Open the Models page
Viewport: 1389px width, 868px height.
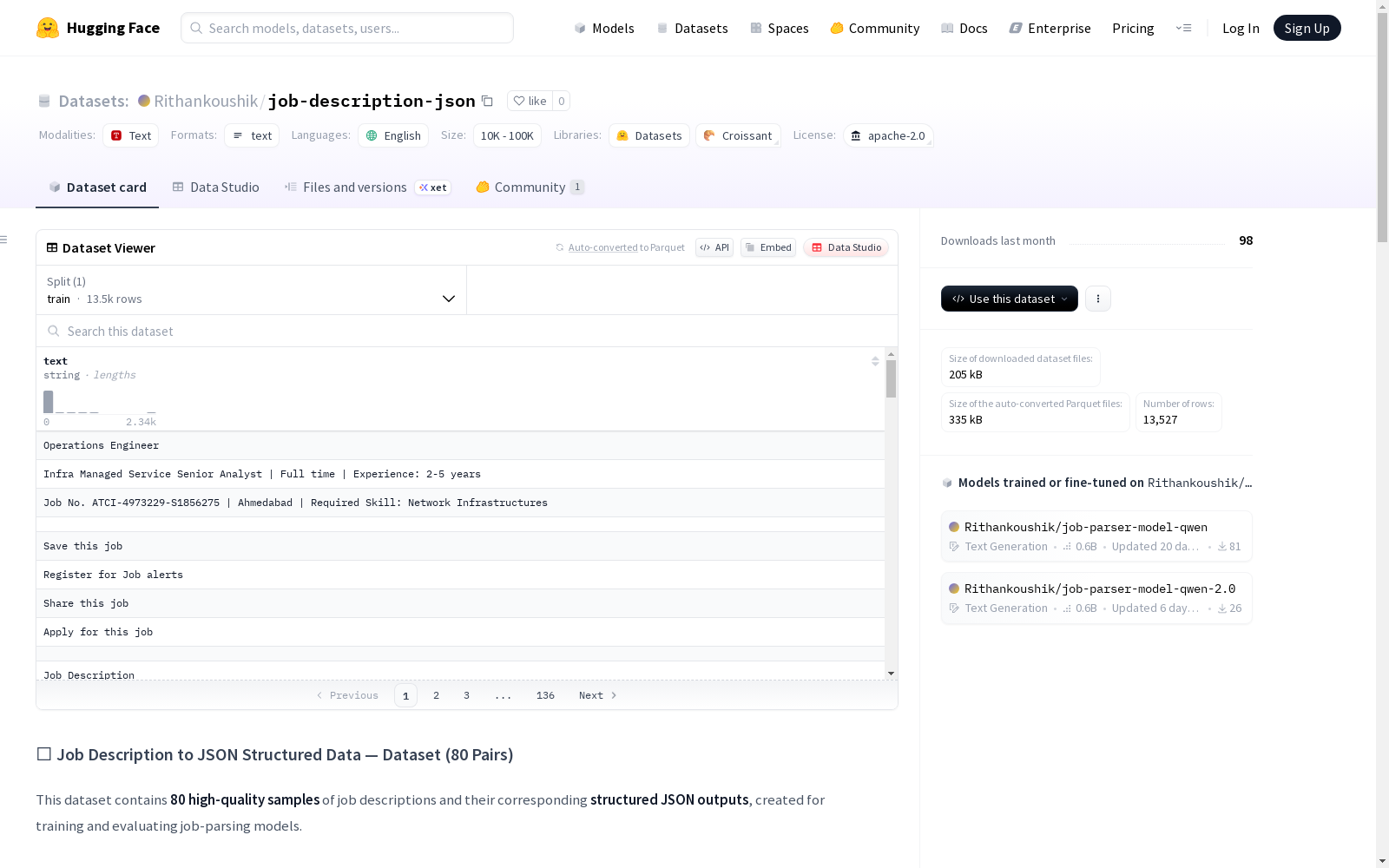click(x=604, y=28)
